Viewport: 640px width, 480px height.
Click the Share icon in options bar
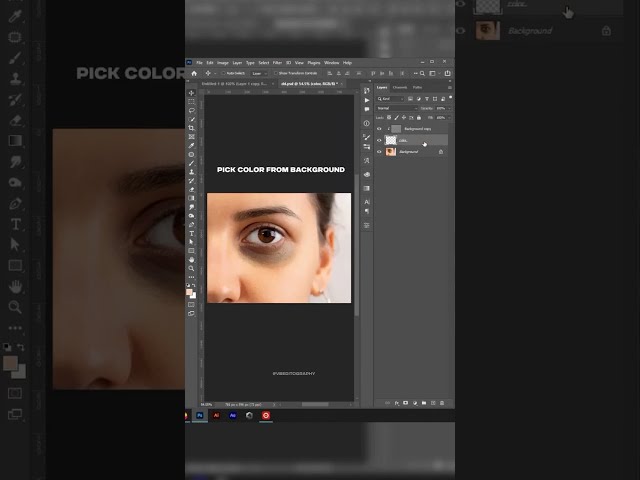(447, 73)
